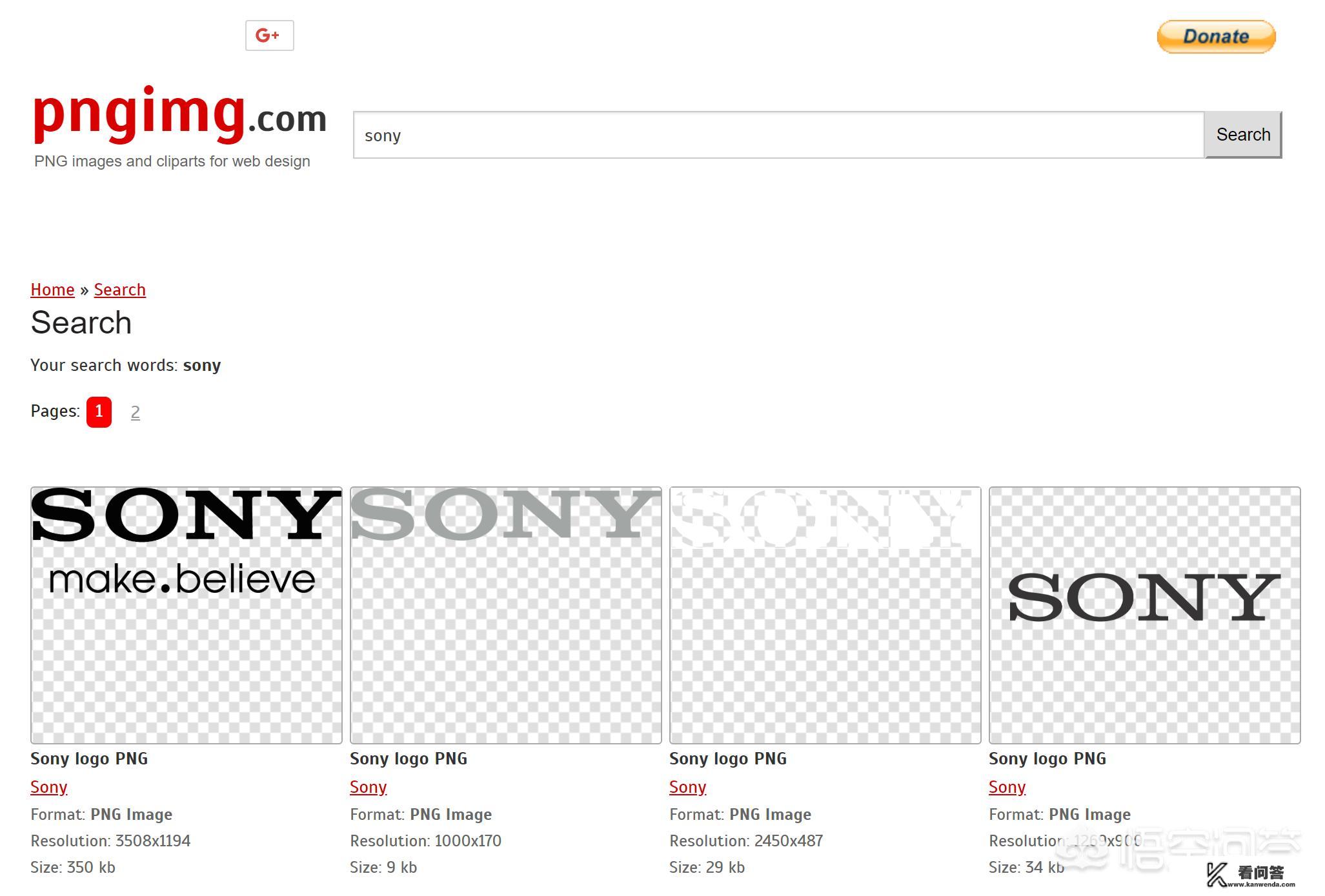Click the Search breadcrumb link

click(120, 290)
